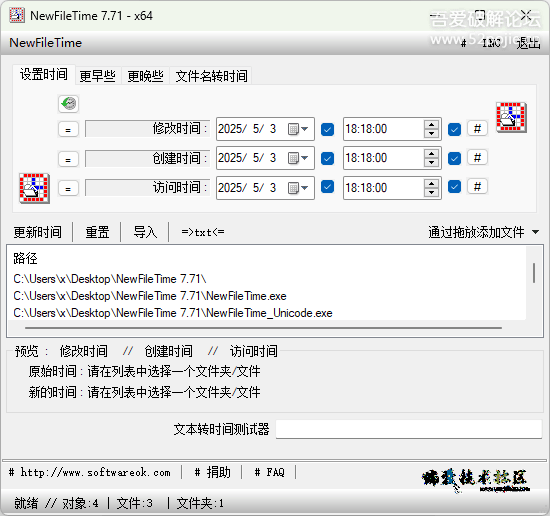Click the 更新时间 button
This screenshot has height=516, width=550.
click(x=38, y=232)
